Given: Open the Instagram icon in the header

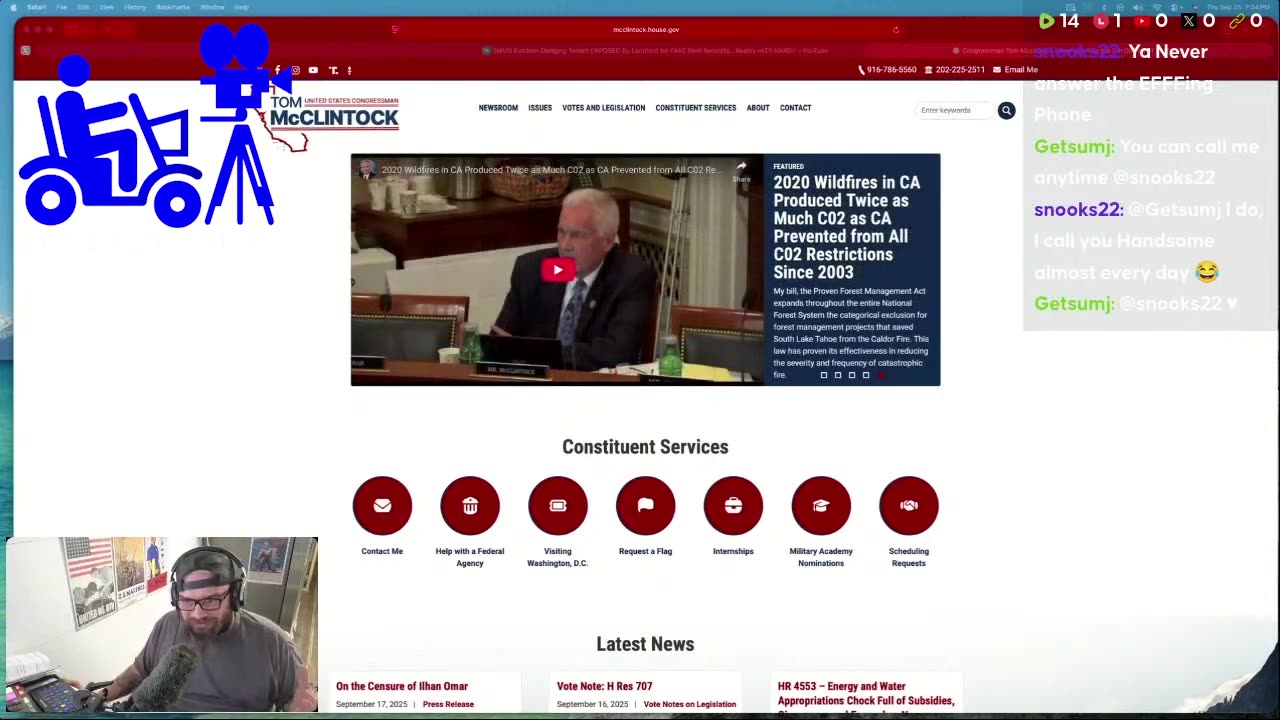Looking at the screenshot, I should [295, 70].
